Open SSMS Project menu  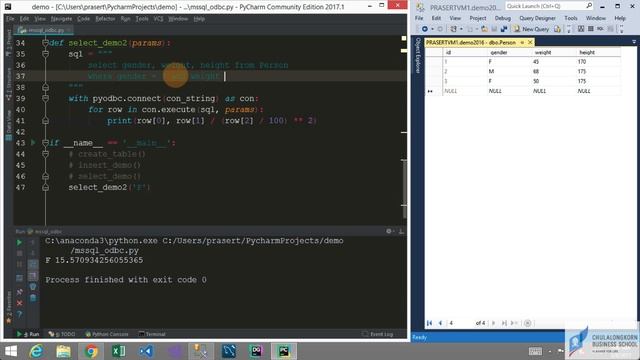tap(478, 18)
